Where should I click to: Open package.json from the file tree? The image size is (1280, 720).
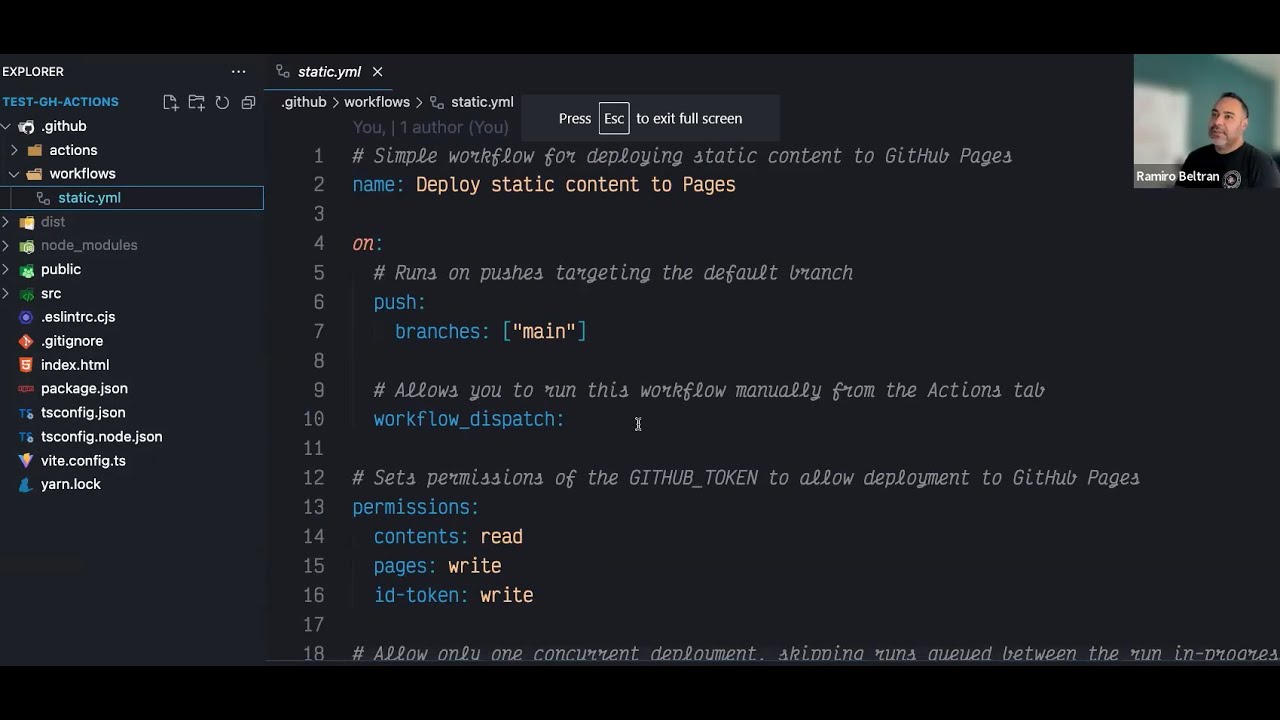coord(84,388)
